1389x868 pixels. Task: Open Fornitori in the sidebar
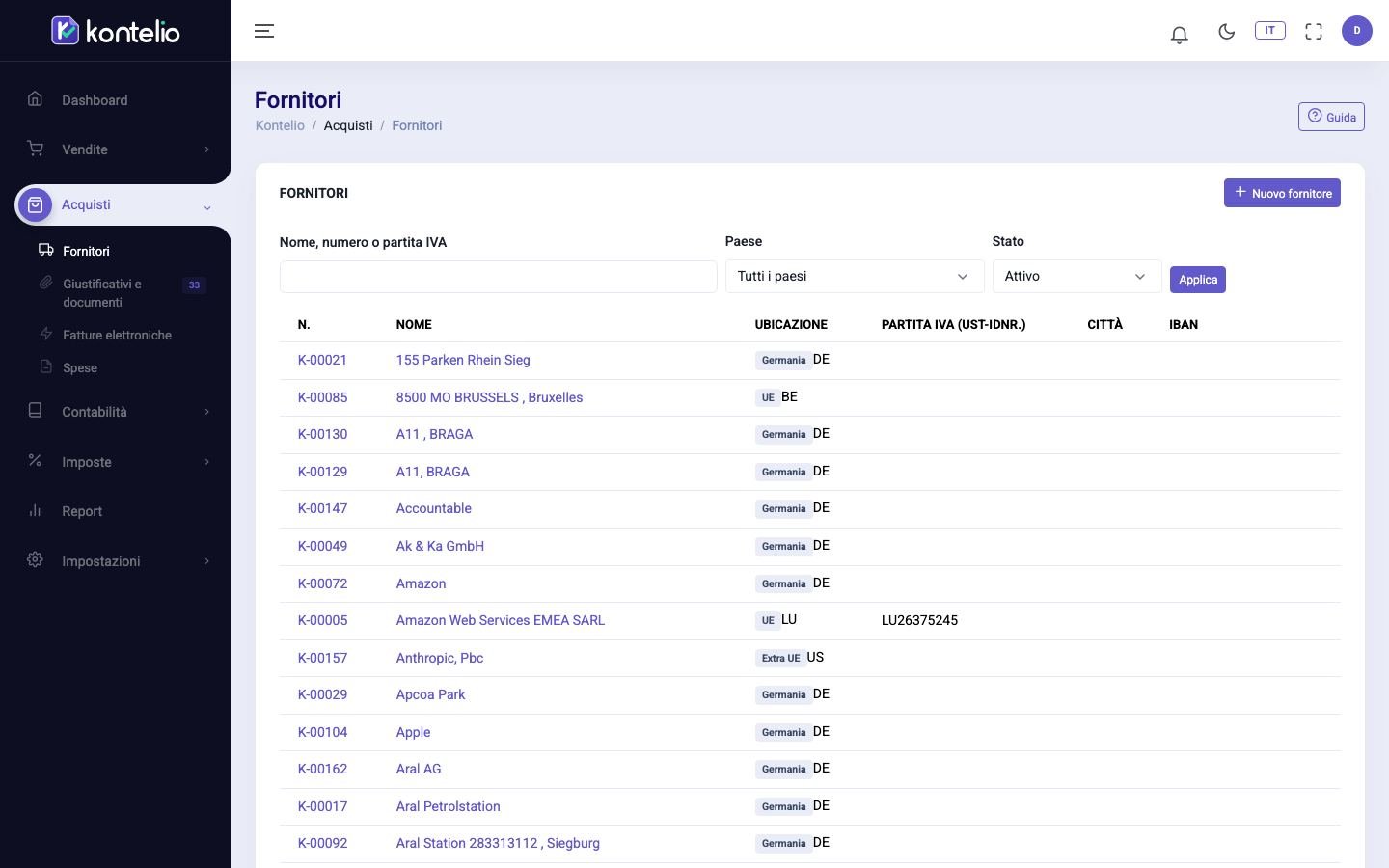(x=86, y=251)
